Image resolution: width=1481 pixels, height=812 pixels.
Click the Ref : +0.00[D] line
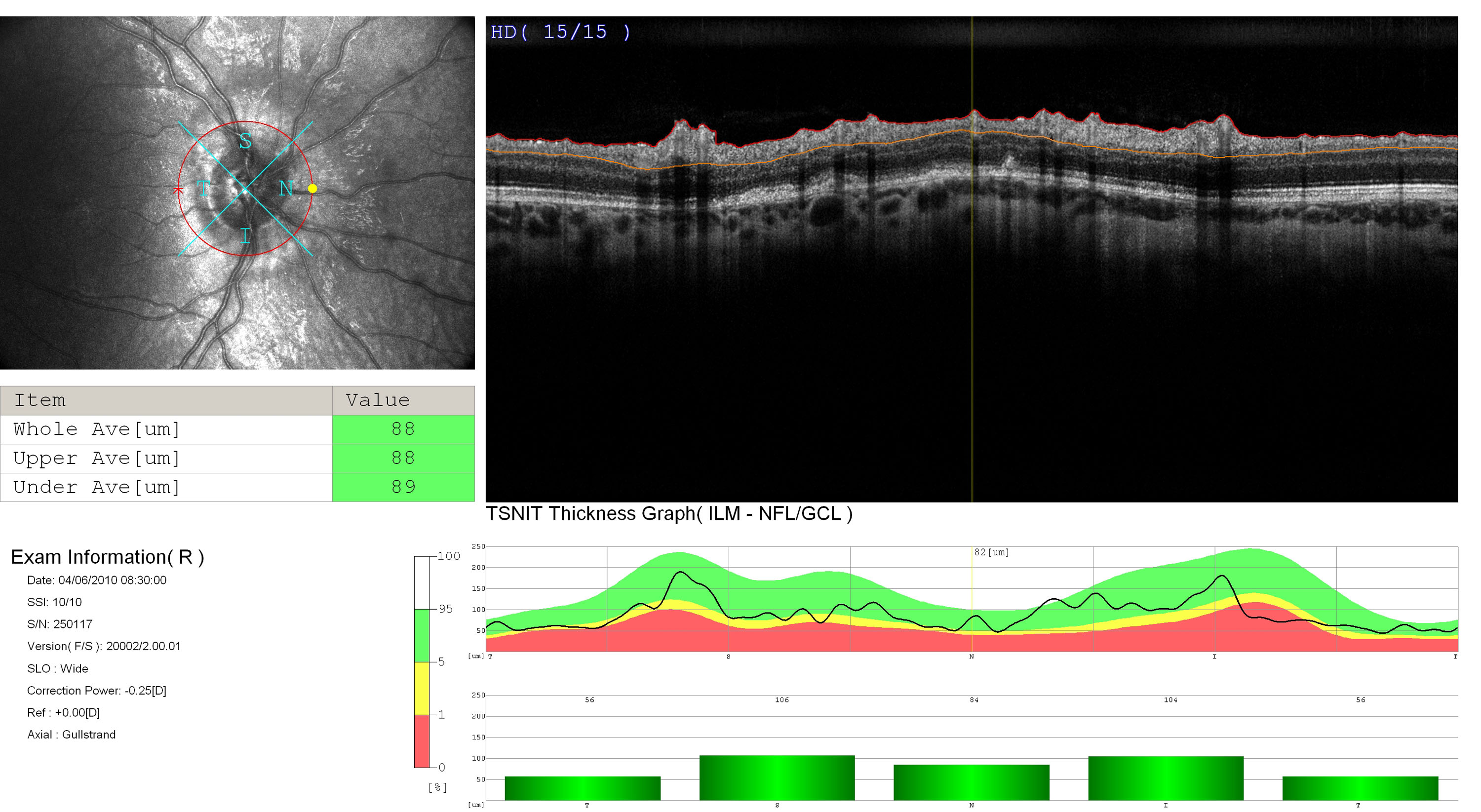point(63,713)
